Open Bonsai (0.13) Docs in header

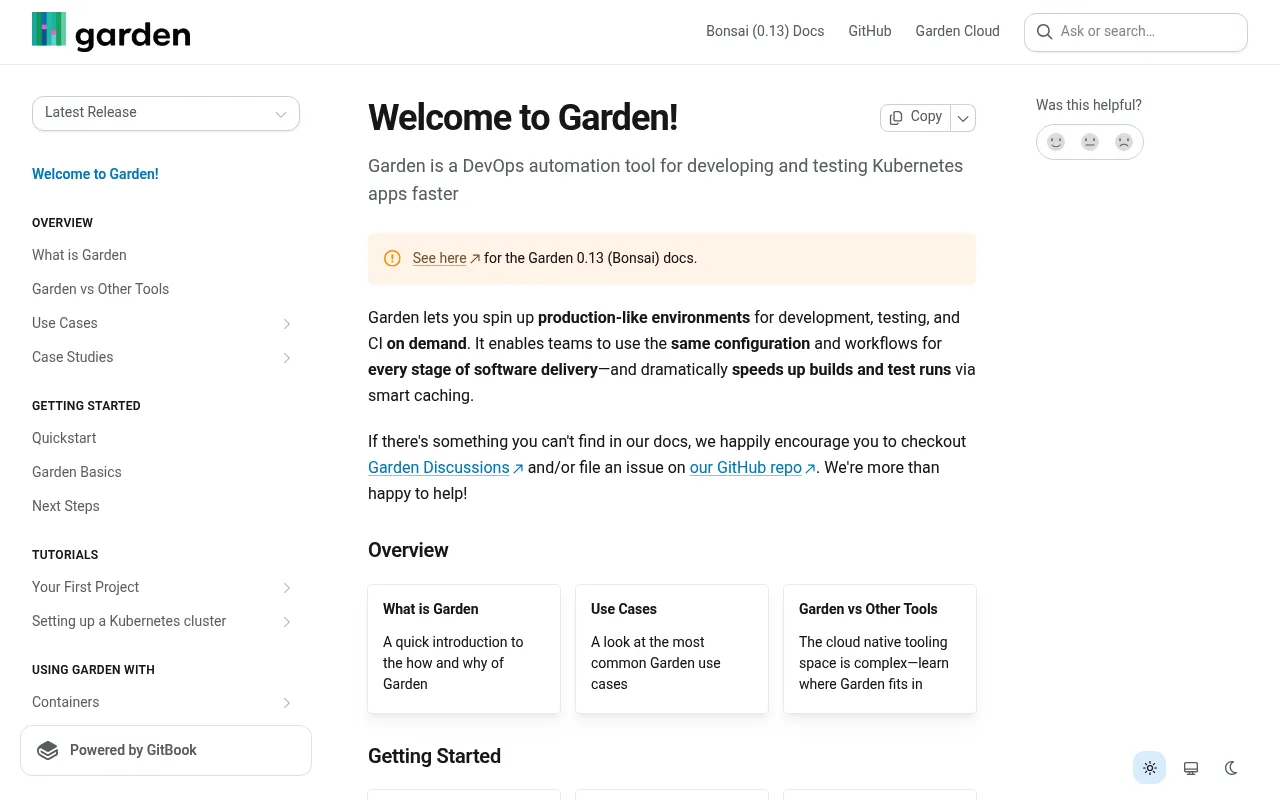[x=765, y=31]
